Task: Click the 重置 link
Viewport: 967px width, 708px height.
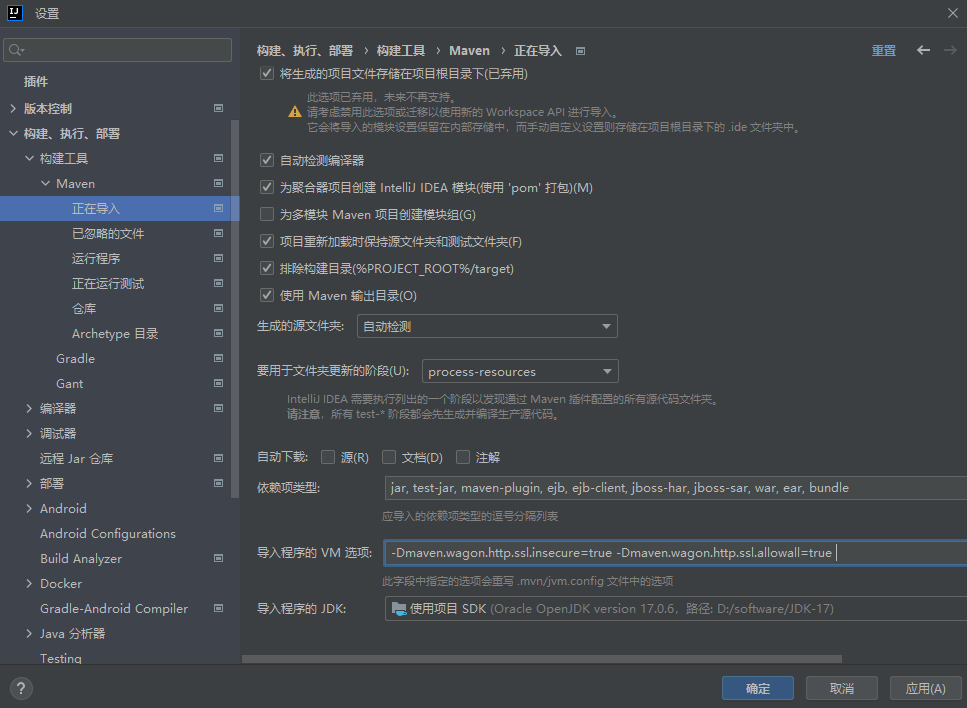Action: click(883, 51)
